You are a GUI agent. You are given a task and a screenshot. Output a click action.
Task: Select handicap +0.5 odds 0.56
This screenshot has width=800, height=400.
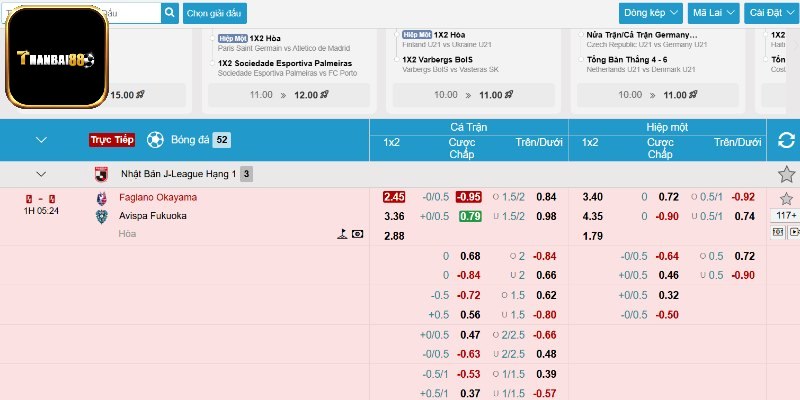click(470, 315)
